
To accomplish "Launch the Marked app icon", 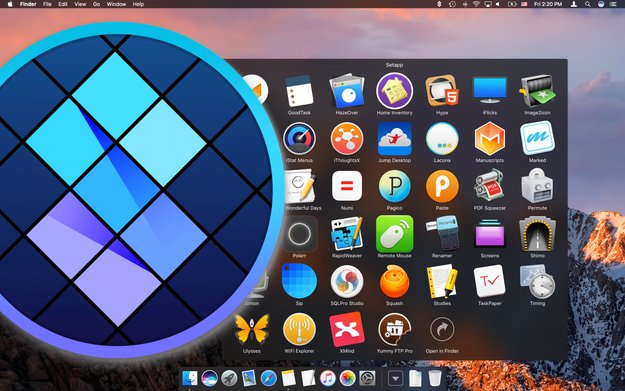I will (537, 139).
